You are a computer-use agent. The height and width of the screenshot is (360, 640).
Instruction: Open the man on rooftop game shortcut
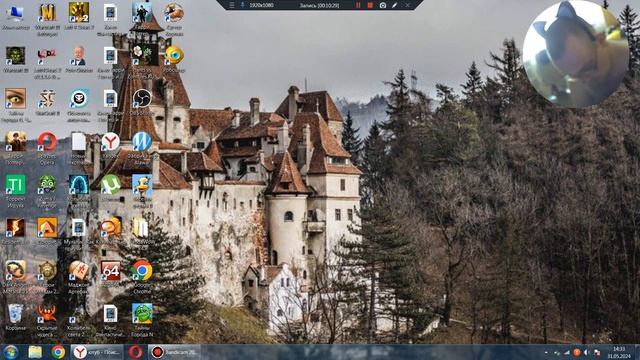coord(142,13)
